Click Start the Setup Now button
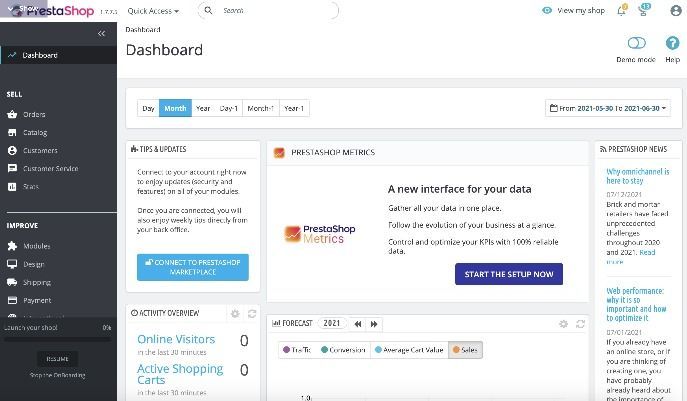This screenshot has width=687, height=401. 509,274
